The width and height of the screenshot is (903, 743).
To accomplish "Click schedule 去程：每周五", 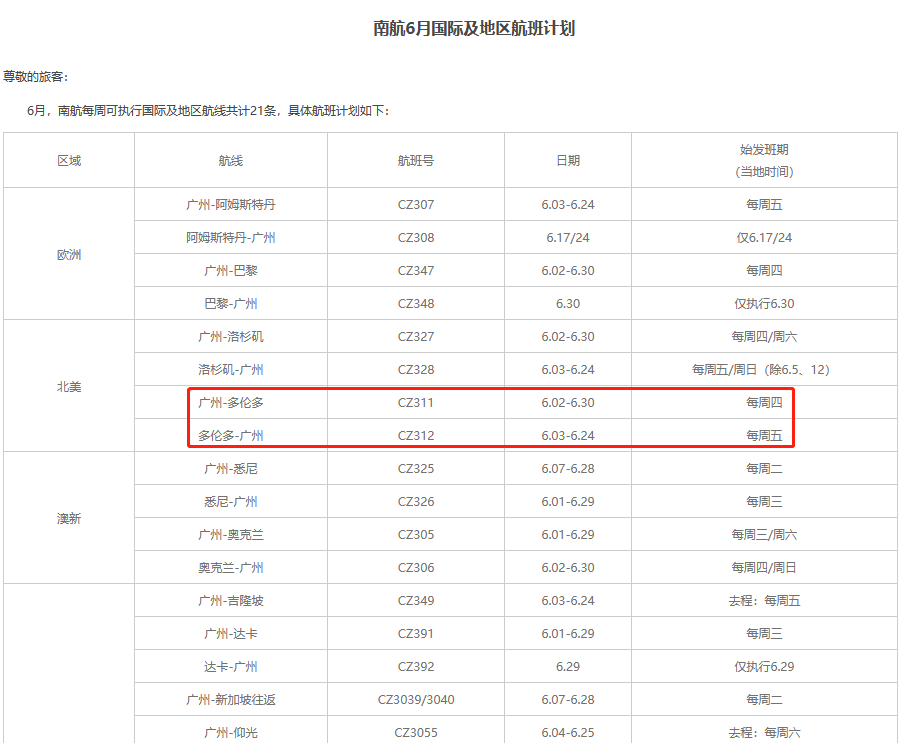I will tap(764, 601).
